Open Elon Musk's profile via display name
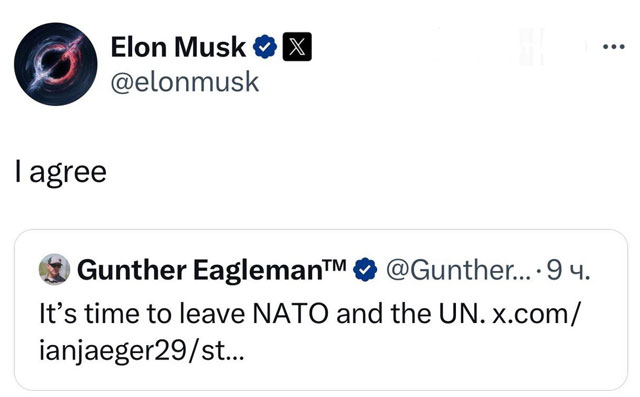Screen dimensions: 640x397 [178, 47]
